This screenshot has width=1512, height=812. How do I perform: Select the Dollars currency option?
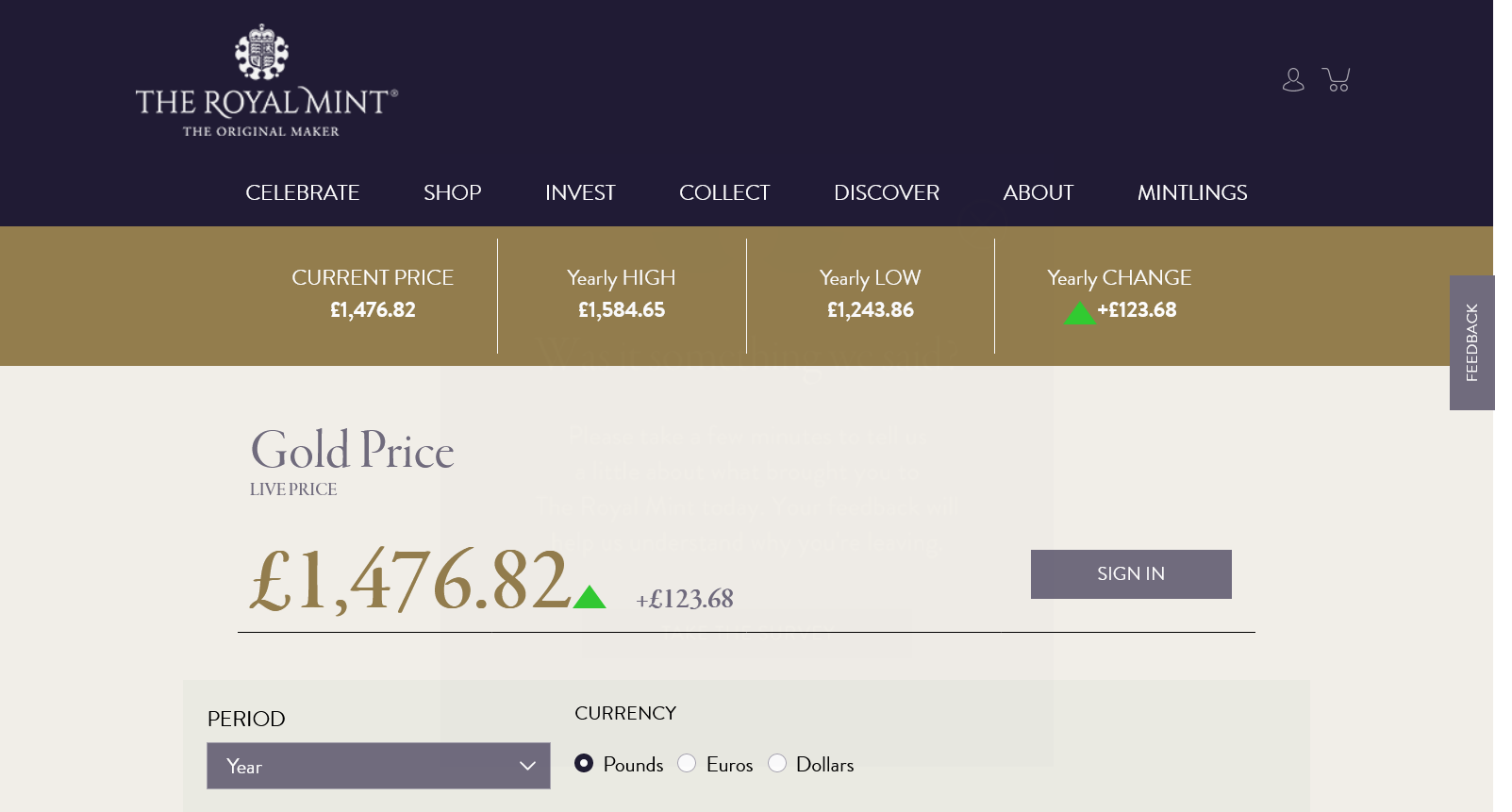[777, 764]
